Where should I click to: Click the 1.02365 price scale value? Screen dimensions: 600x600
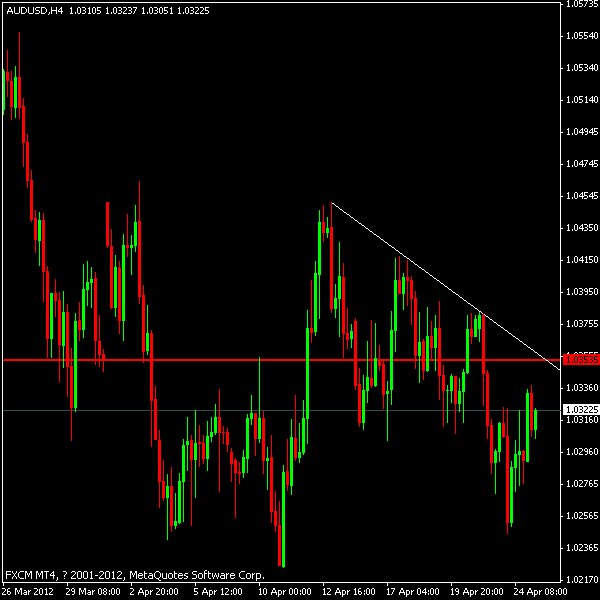tap(582, 548)
